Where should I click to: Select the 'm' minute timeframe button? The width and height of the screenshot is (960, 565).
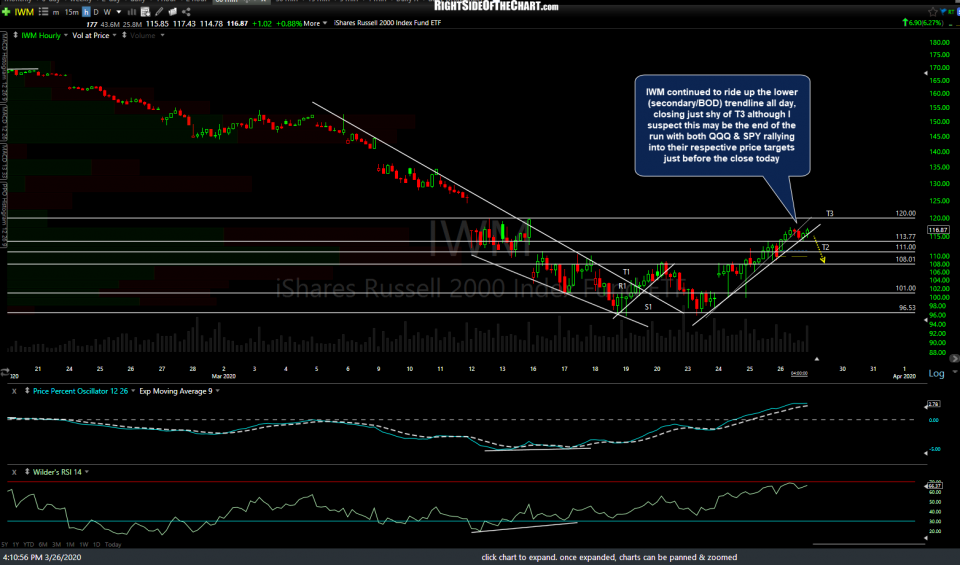[x=56, y=12]
